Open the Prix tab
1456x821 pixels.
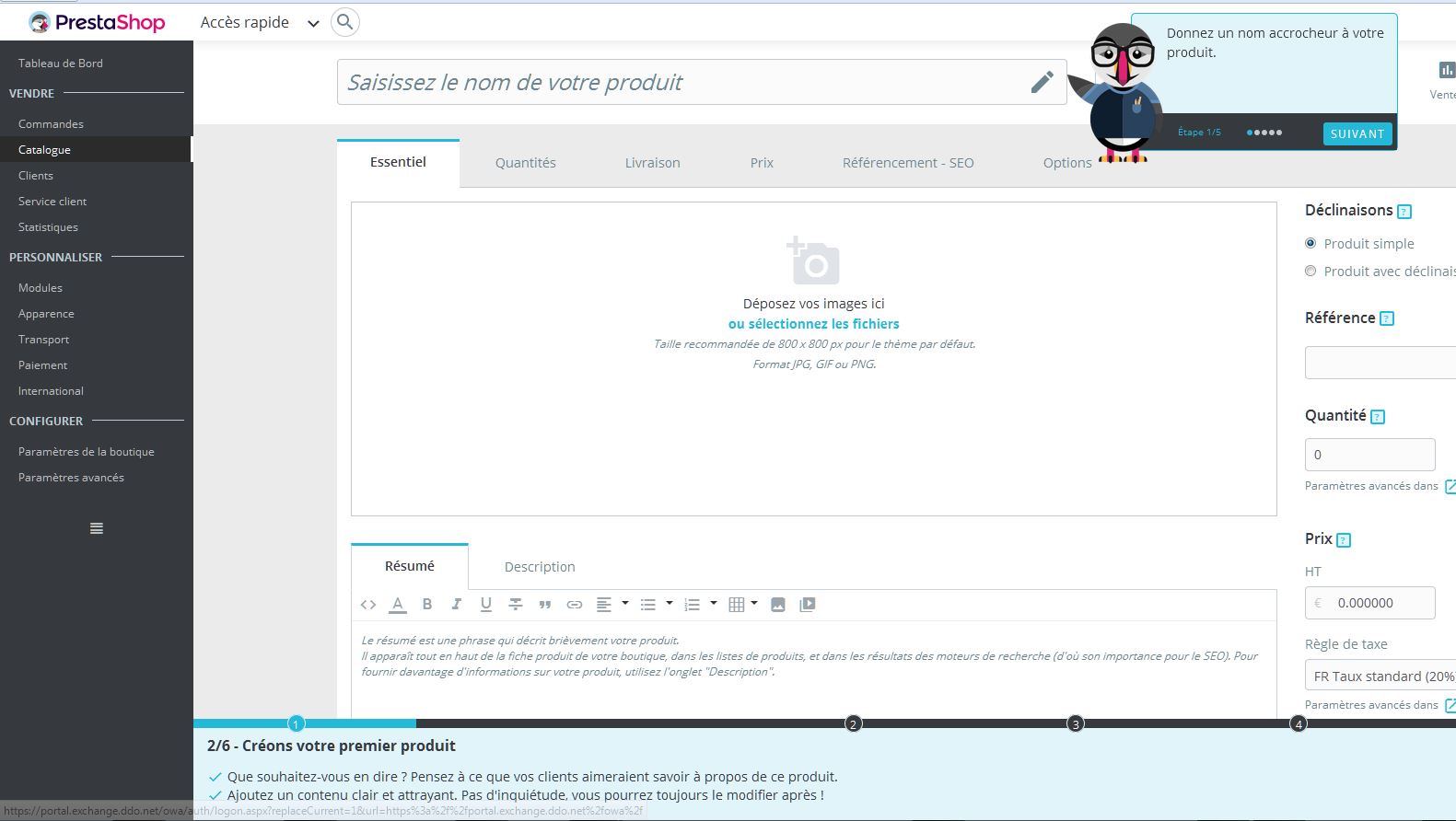[762, 163]
